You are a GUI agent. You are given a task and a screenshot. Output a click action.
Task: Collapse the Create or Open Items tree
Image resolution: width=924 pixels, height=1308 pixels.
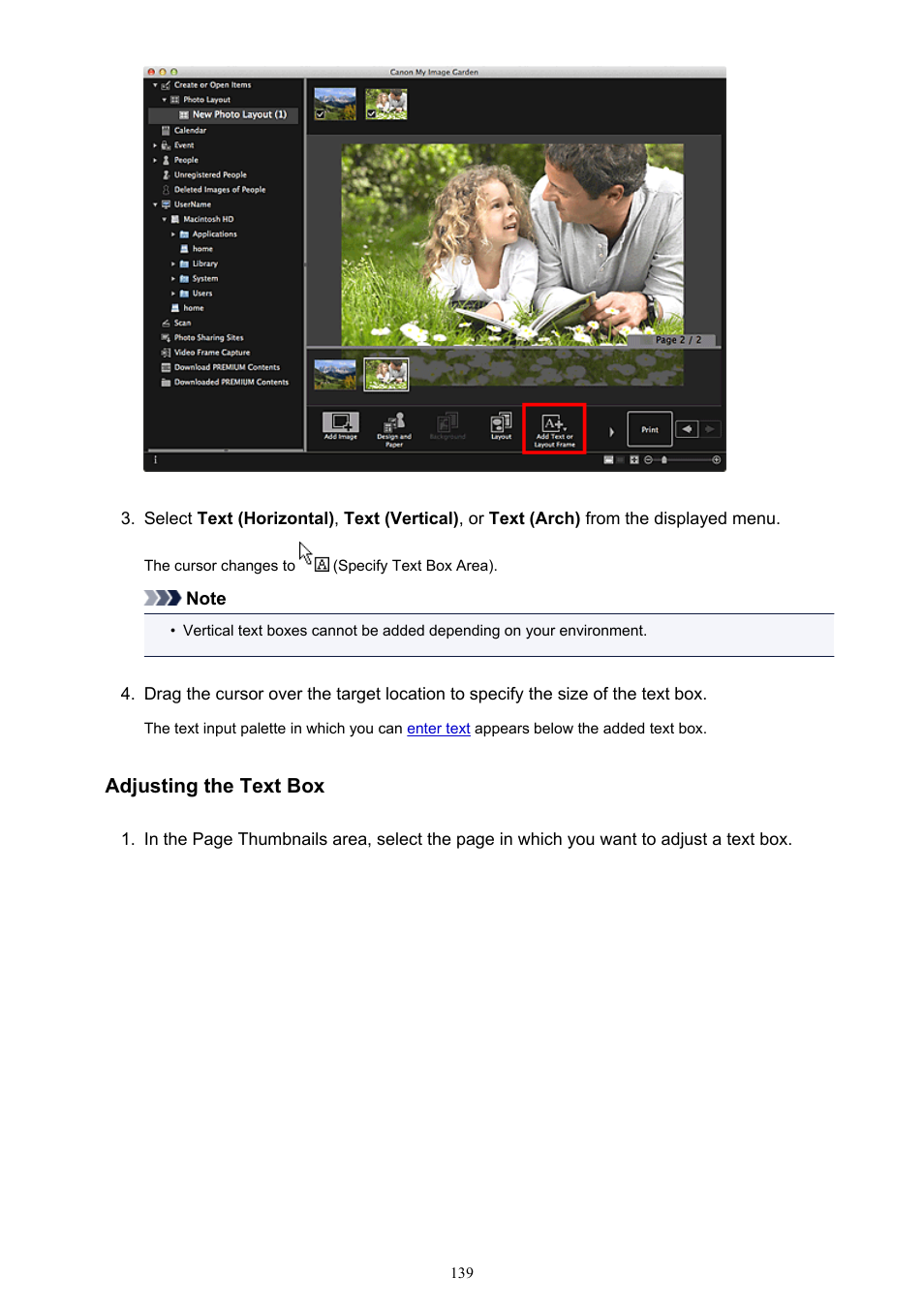tap(155, 85)
